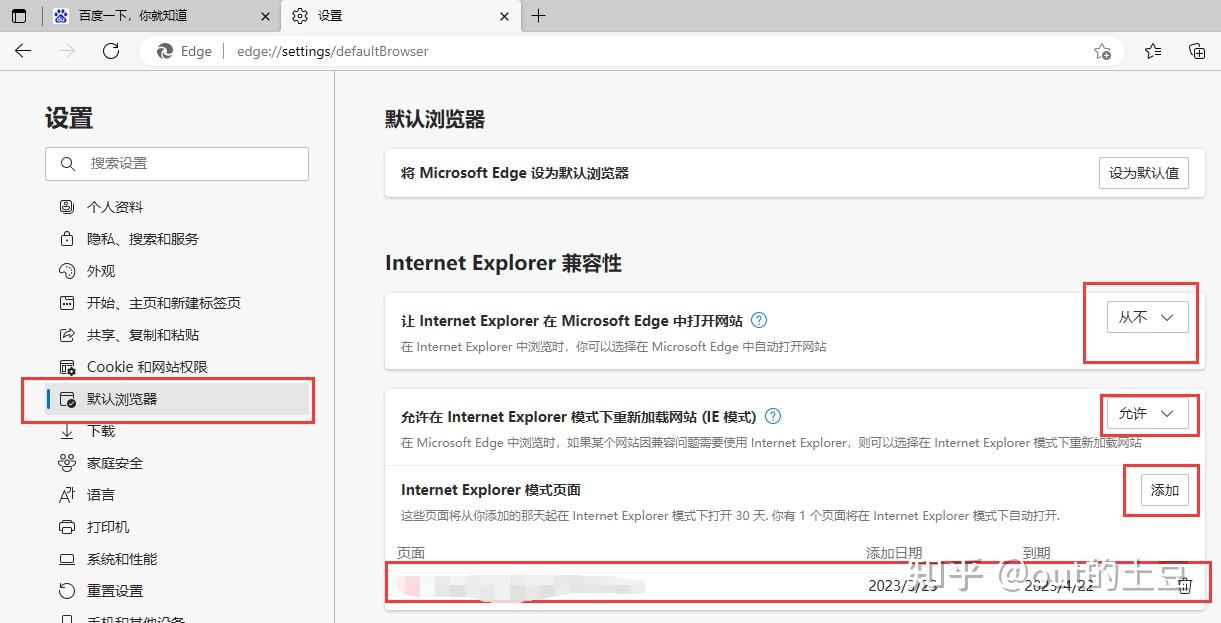Screen dimensions: 1221x623
Task: Click help icon next to (IE 模式)
Action: [772, 416]
